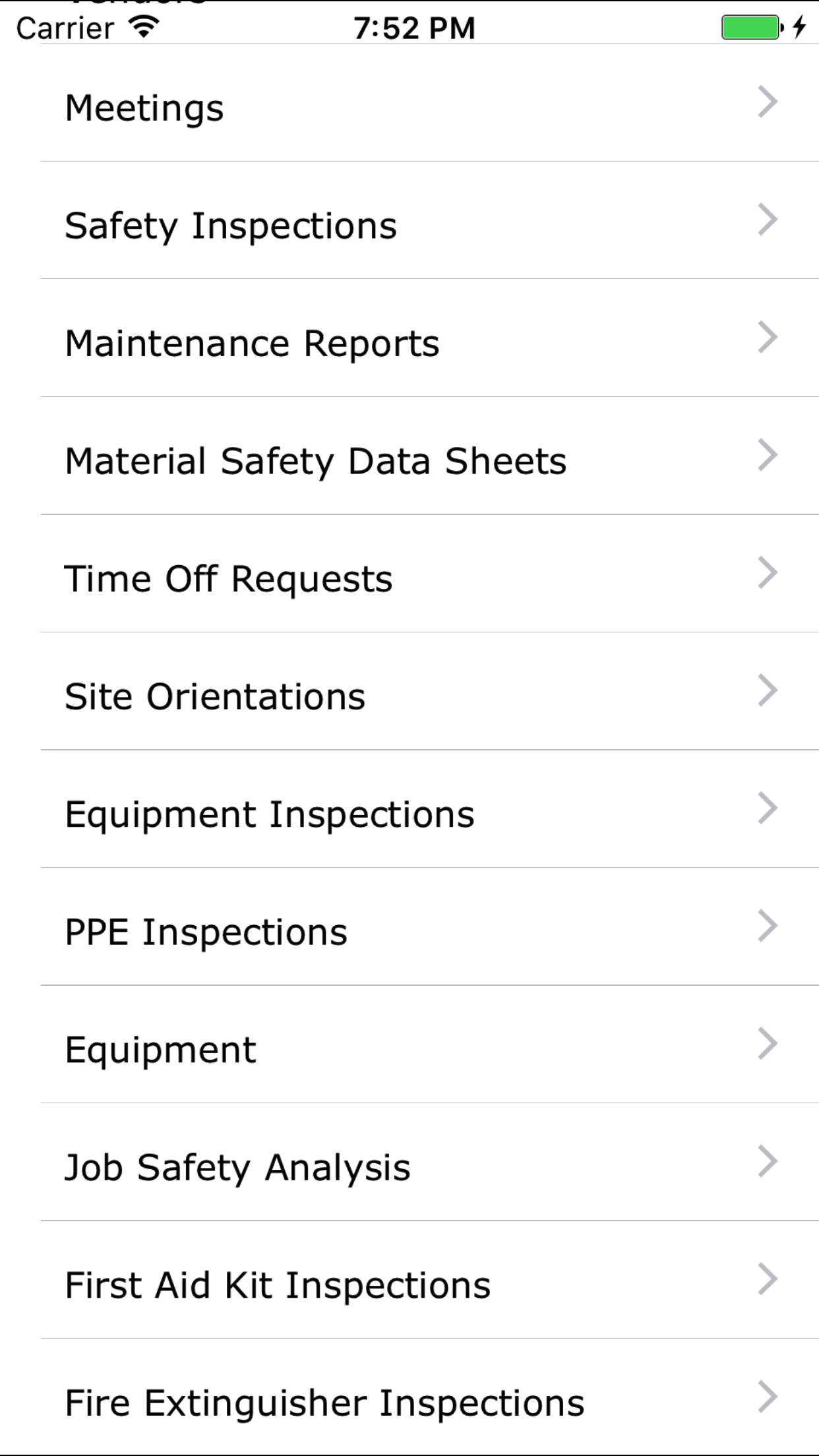Tap Material Safety Data Sheets
This screenshot has height=1456, width=819.
point(315,461)
